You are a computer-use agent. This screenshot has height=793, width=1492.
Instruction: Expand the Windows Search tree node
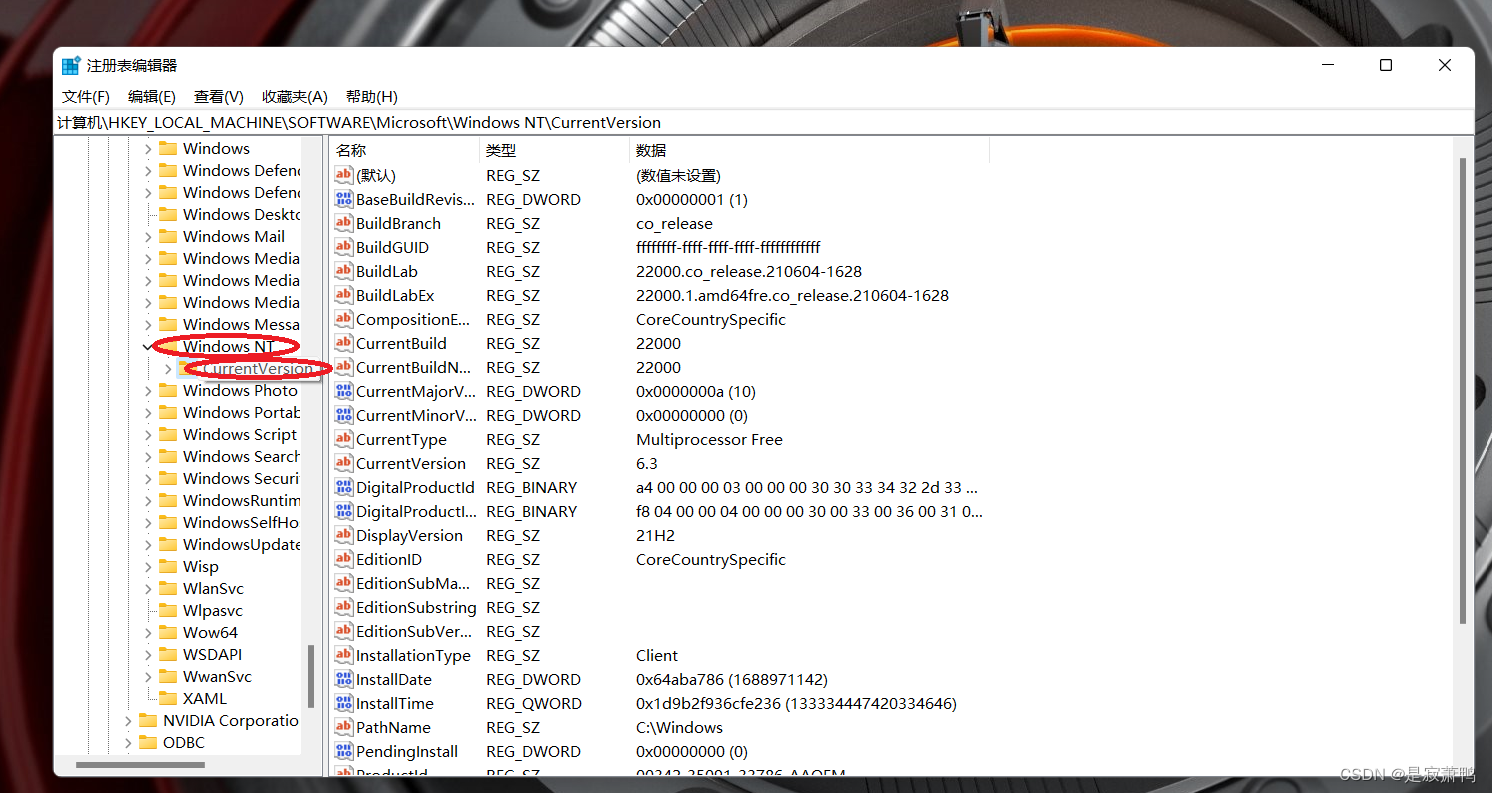tap(148, 457)
